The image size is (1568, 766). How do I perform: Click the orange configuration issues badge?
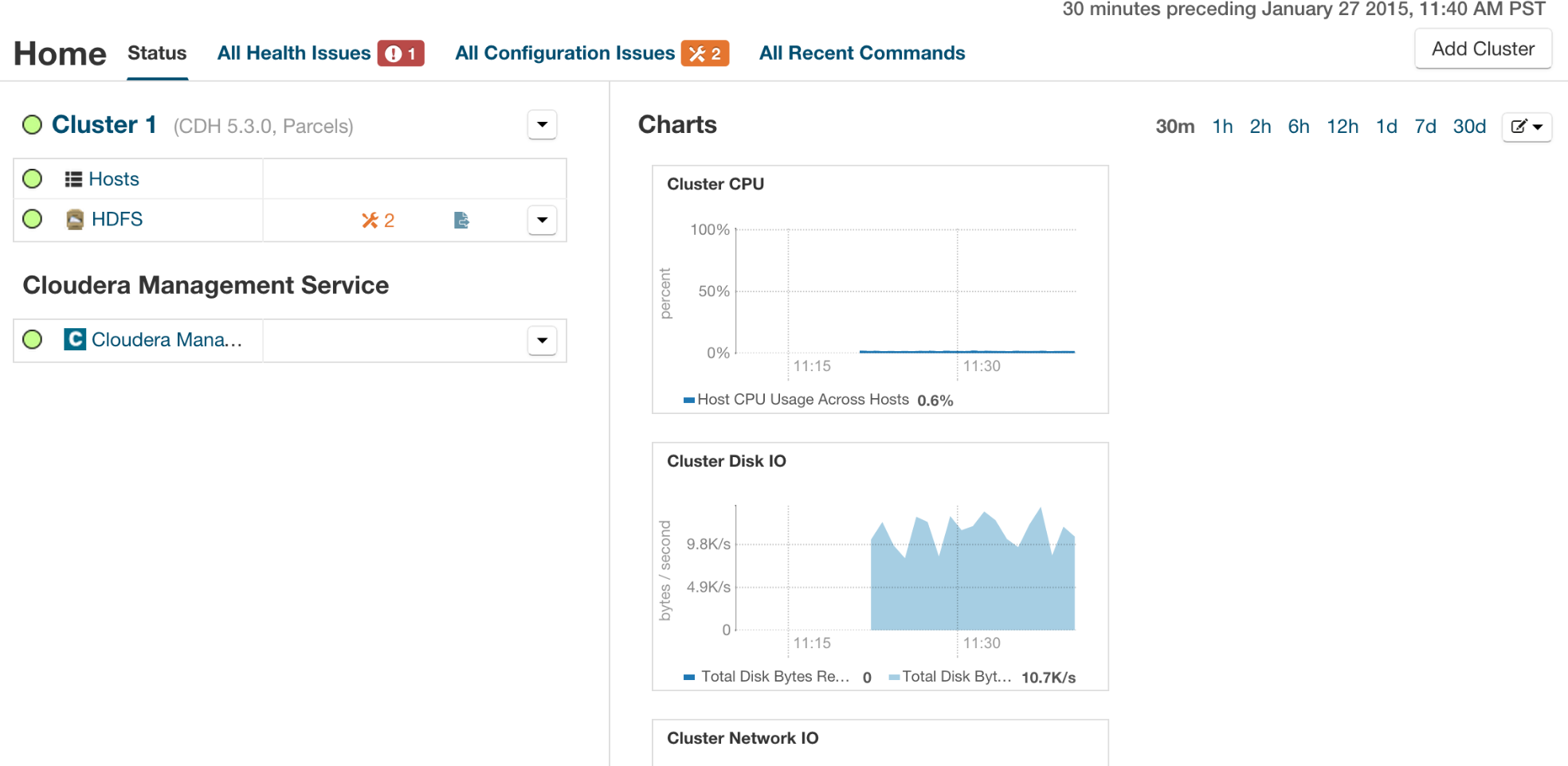705,53
